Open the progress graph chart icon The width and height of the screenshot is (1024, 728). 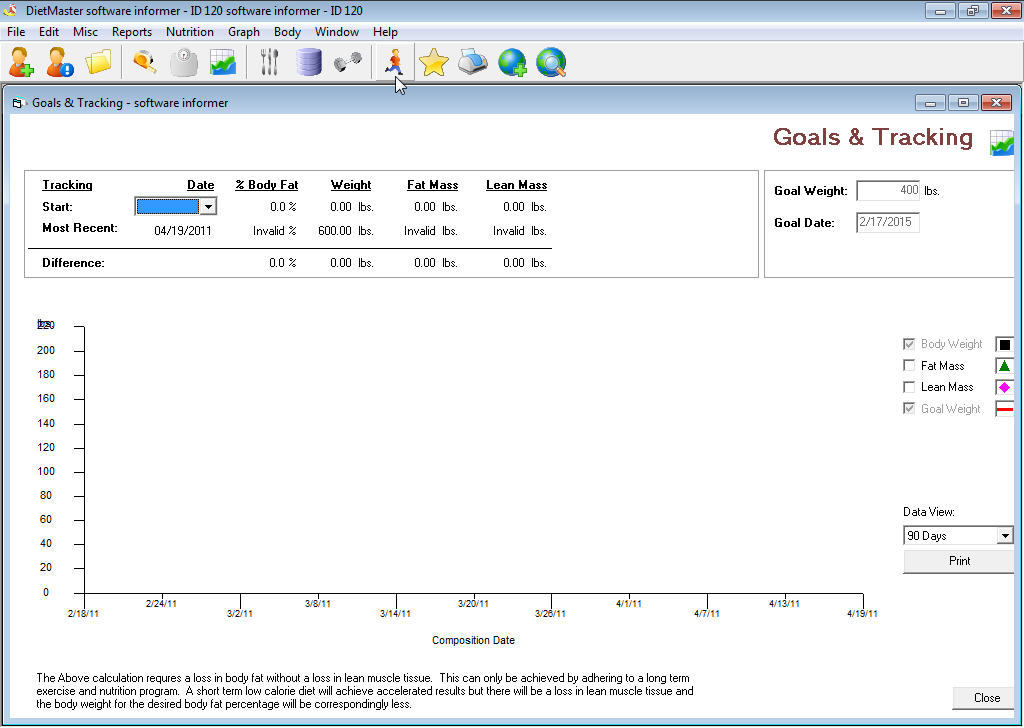(222, 62)
